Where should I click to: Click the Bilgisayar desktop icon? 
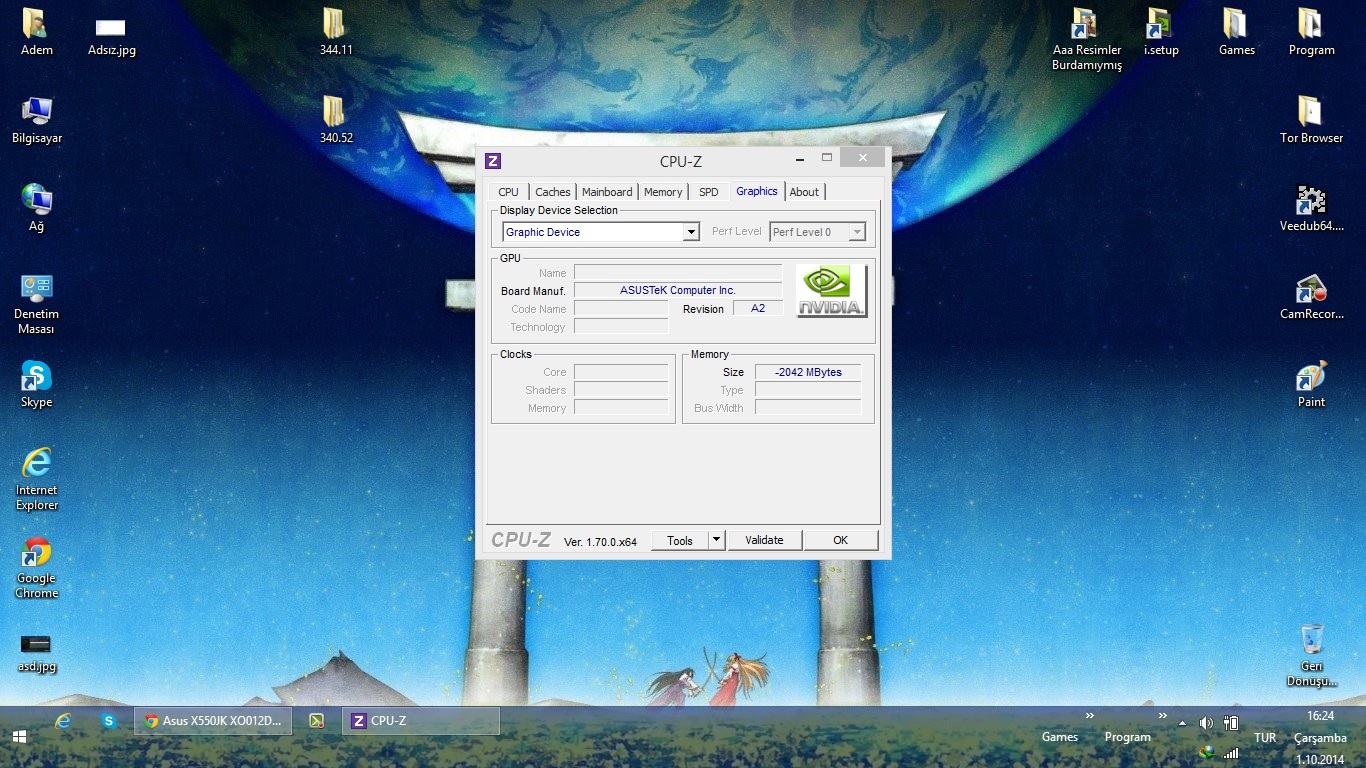tap(37, 120)
